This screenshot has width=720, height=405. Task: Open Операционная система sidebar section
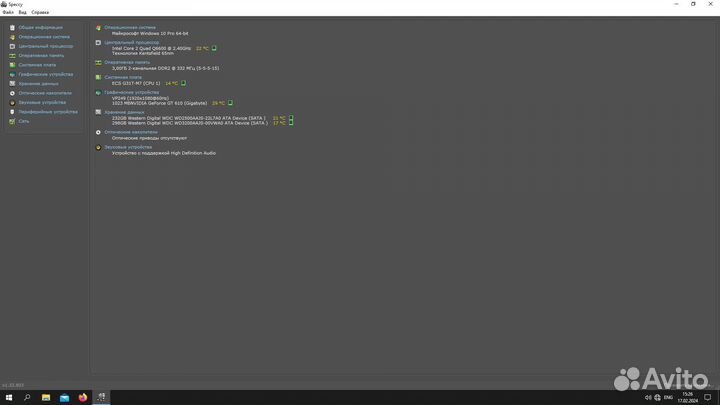[44, 36]
